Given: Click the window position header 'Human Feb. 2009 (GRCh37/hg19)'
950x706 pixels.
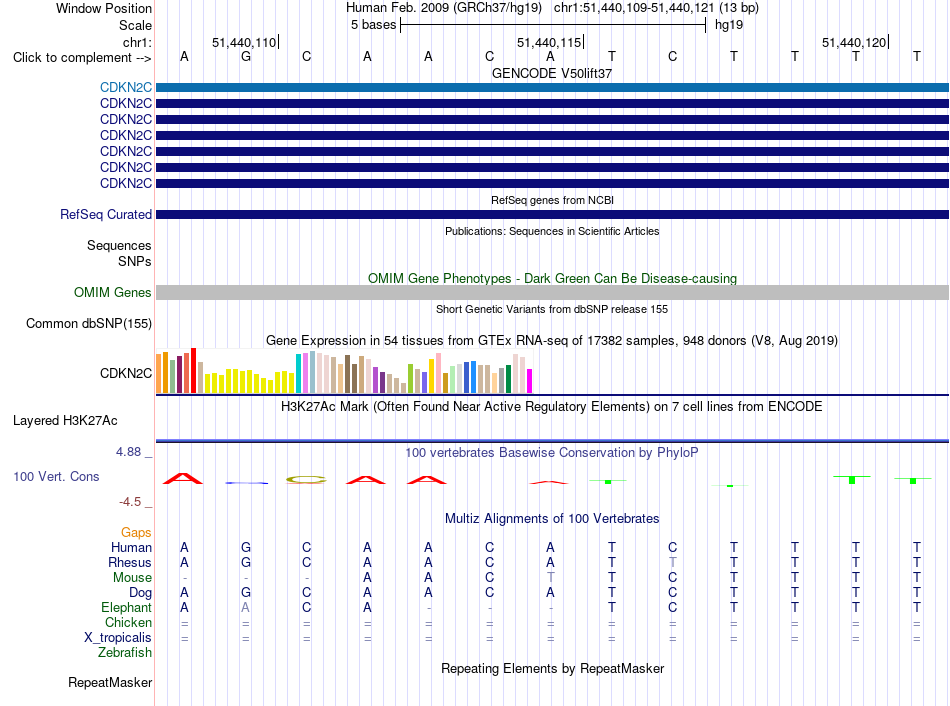Looking at the screenshot, I should 443,8.
